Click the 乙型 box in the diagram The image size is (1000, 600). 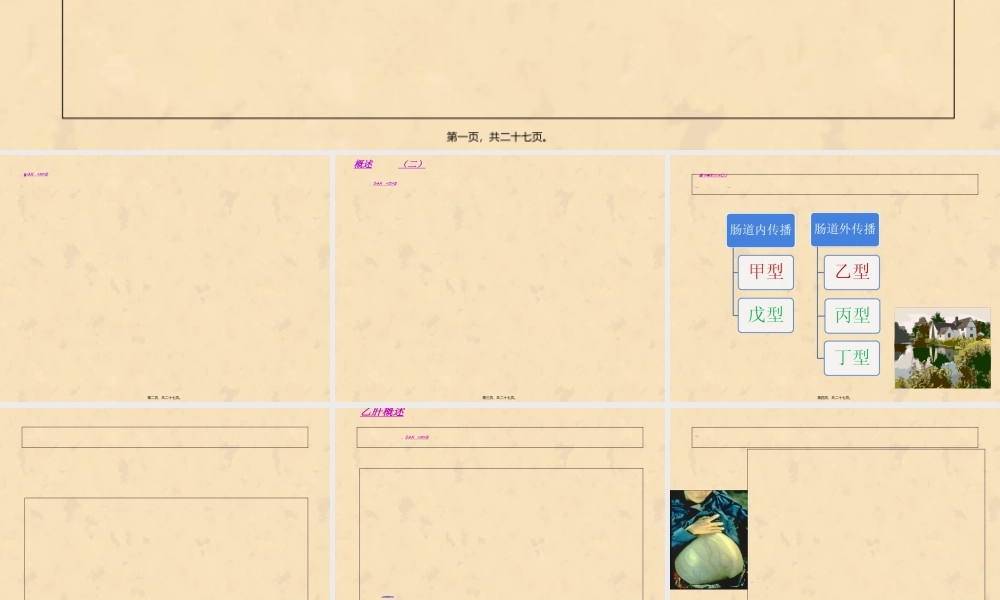tap(851, 271)
